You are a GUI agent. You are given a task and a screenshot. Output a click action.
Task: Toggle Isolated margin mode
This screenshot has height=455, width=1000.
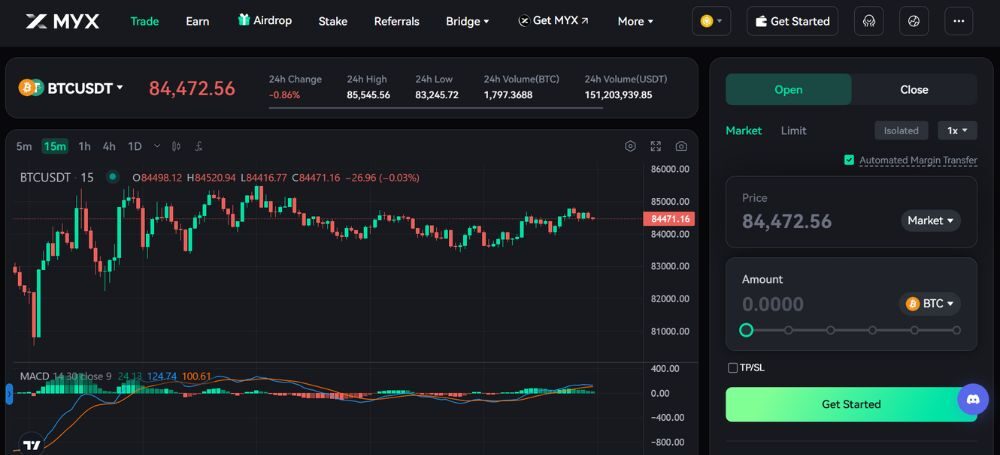(x=901, y=130)
